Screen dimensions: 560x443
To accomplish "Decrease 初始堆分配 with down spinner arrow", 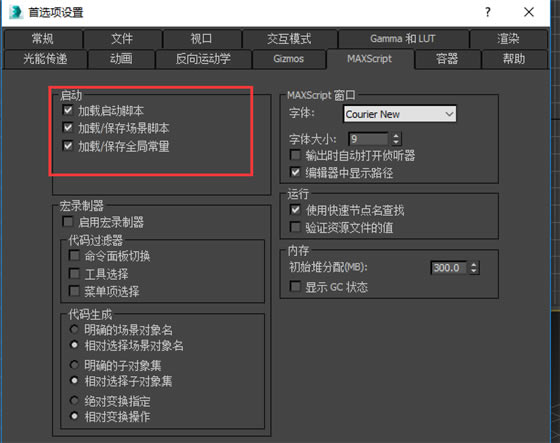I will click(x=474, y=271).
